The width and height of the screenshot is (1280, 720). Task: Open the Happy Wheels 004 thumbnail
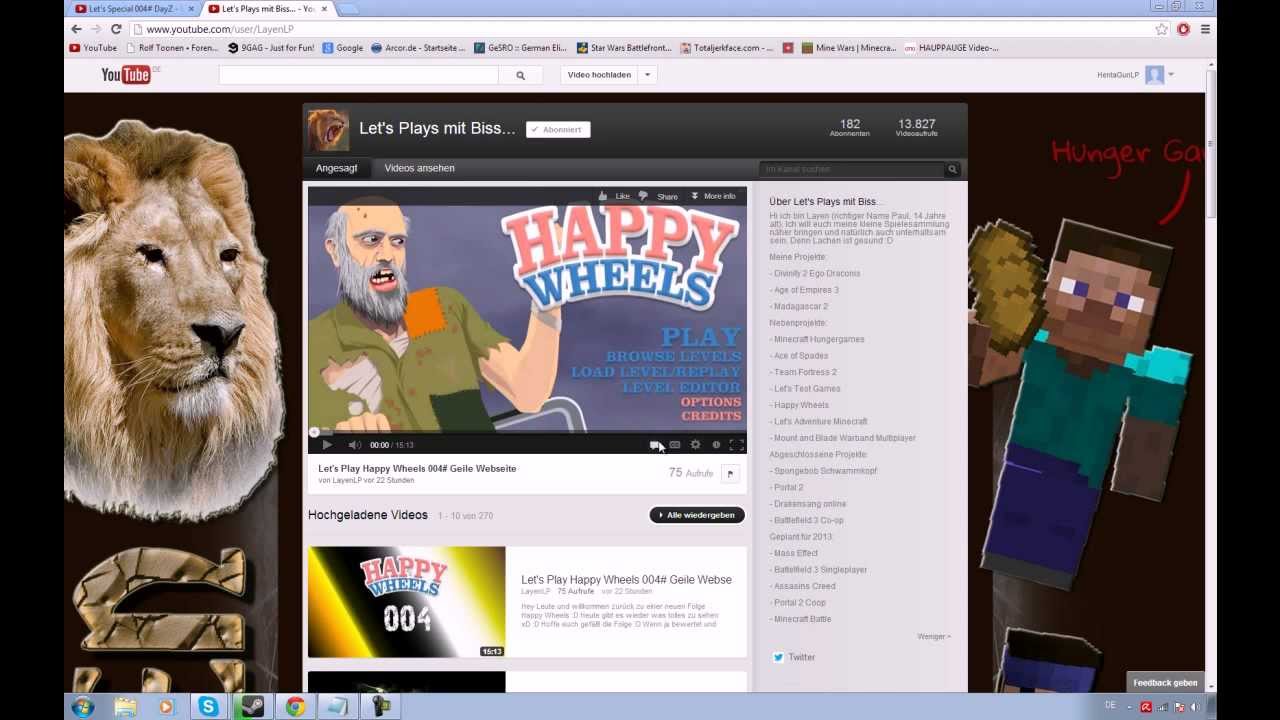(407, 602)
